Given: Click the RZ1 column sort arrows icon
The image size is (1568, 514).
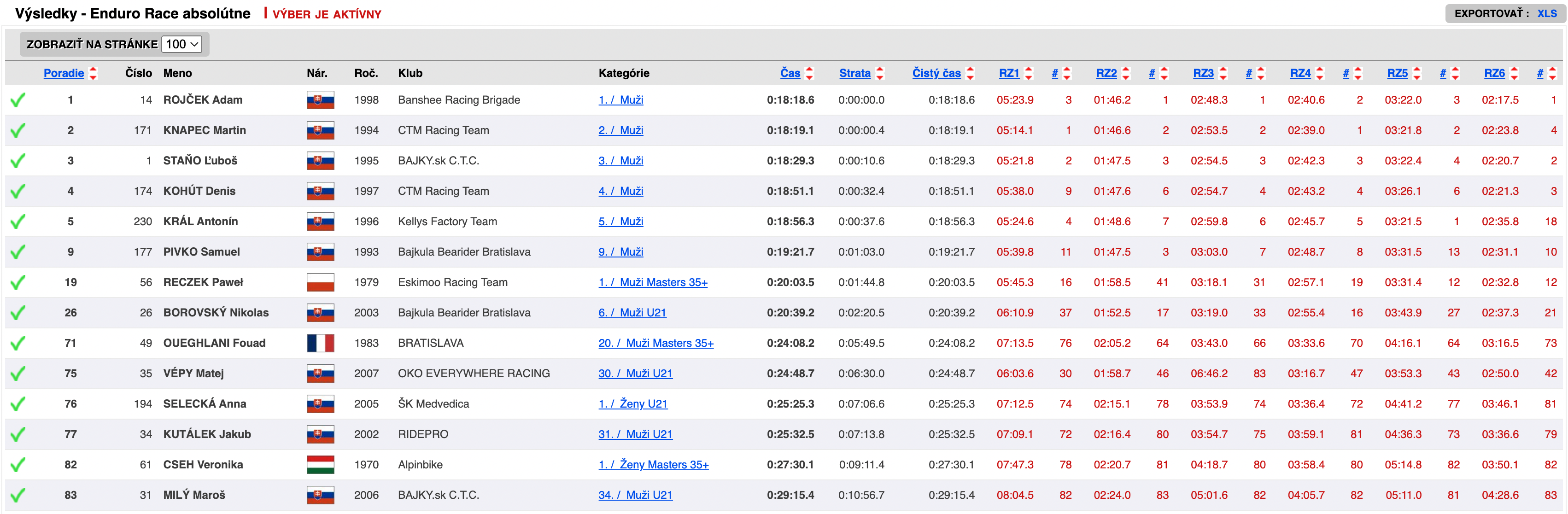Looking at the screenshot, I should pyautogui.click(x=1029, y=73).
